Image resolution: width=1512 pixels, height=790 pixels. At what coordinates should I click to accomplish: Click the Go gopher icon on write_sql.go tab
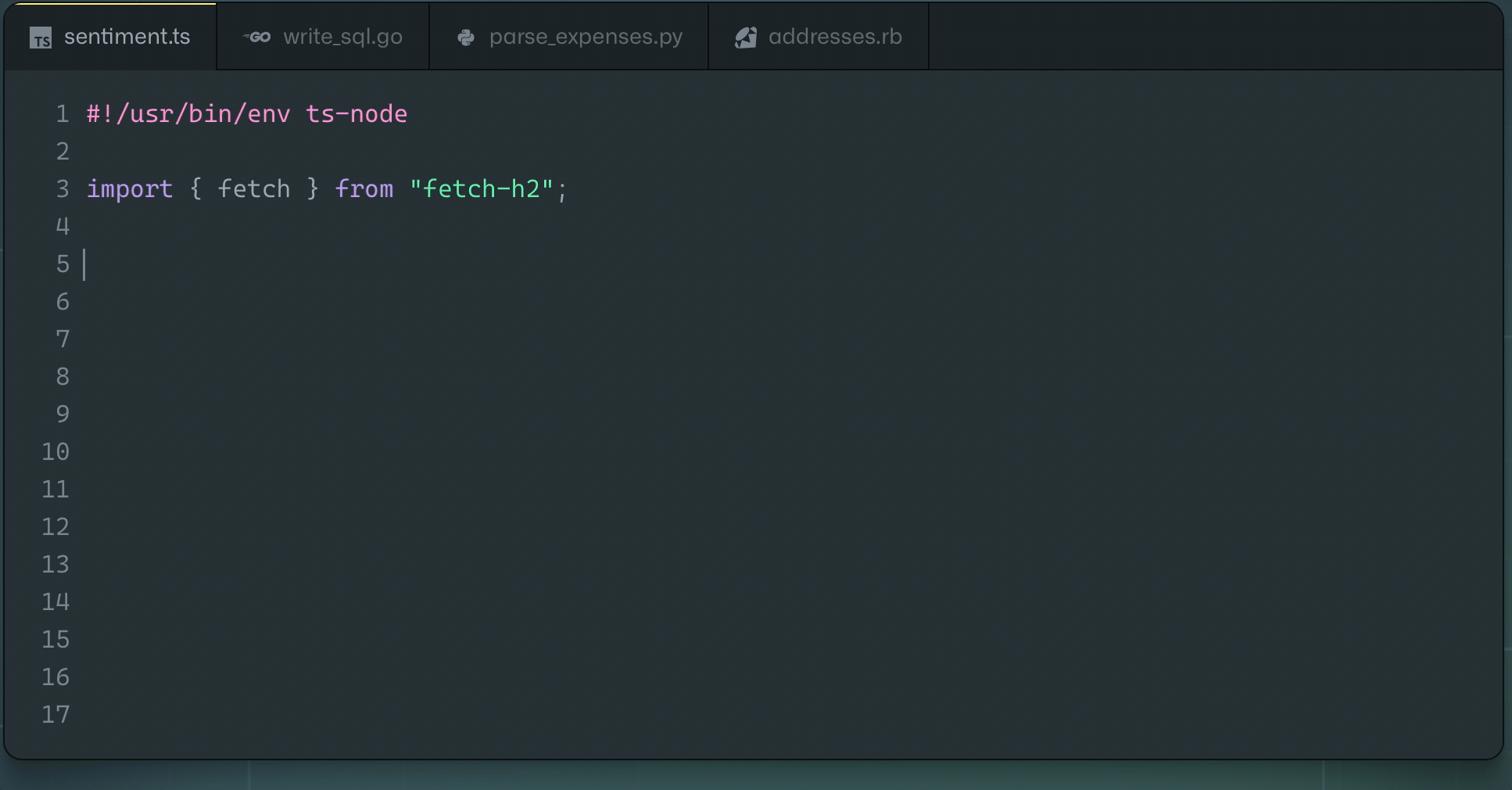tap(258, 36)
